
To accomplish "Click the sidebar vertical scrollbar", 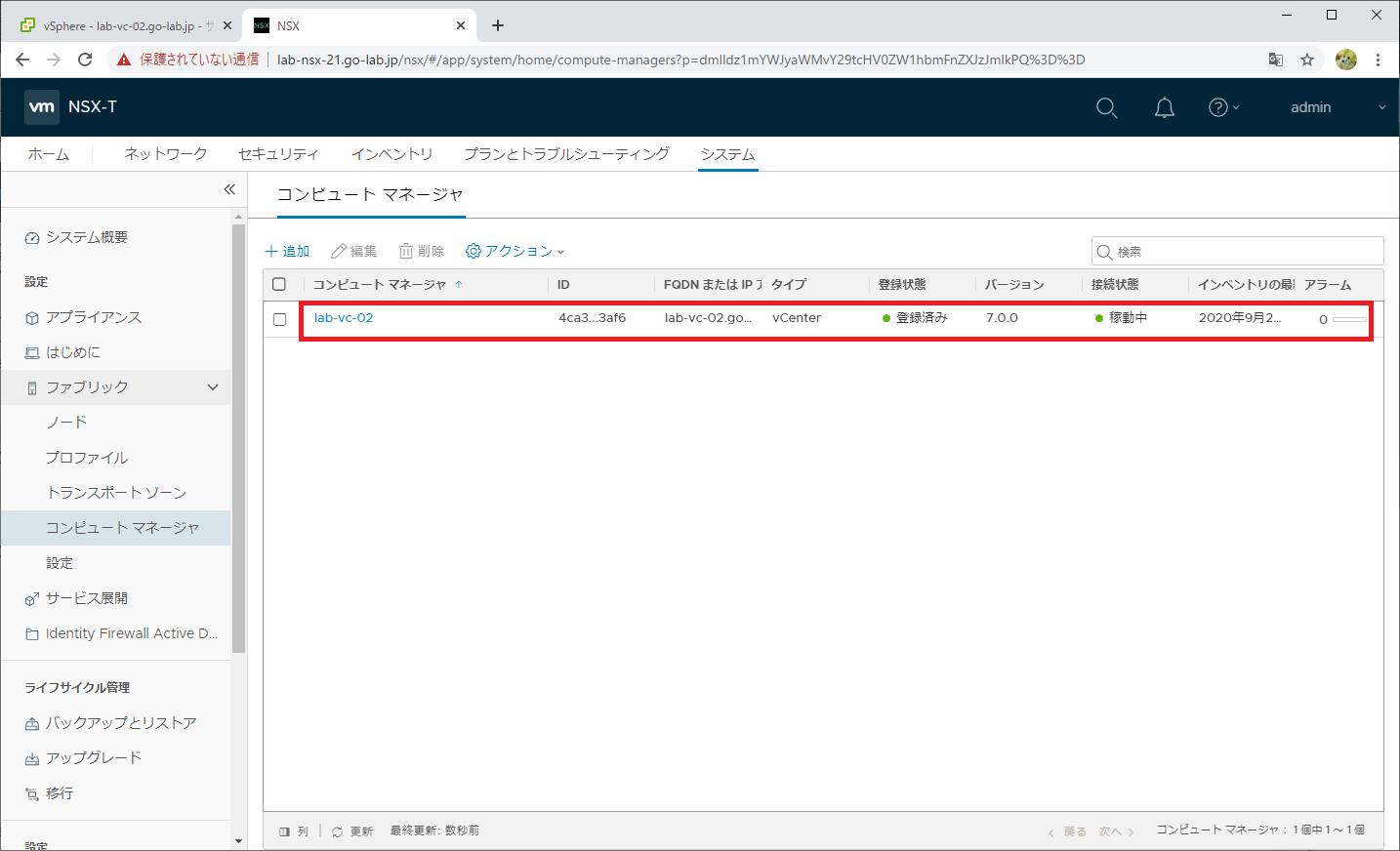I will (x=238, y=438).
